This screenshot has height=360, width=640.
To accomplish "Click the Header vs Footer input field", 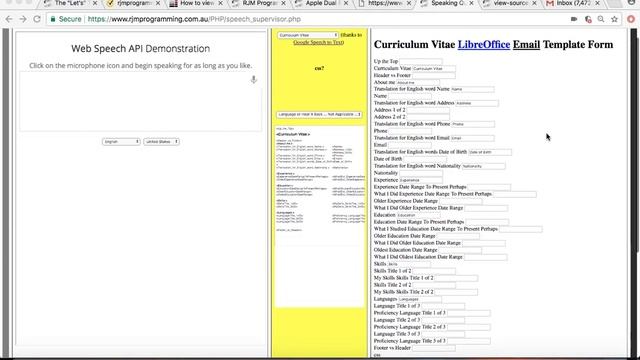I will point(434,75).
